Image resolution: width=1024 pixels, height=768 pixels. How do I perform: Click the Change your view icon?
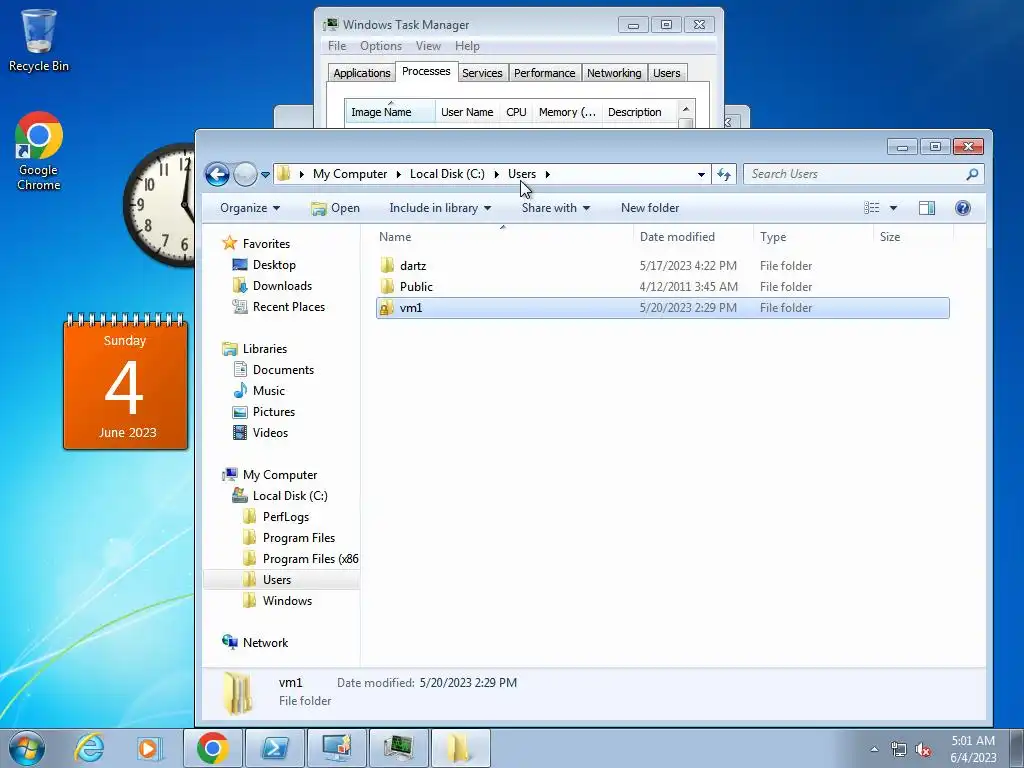(871, 208)
